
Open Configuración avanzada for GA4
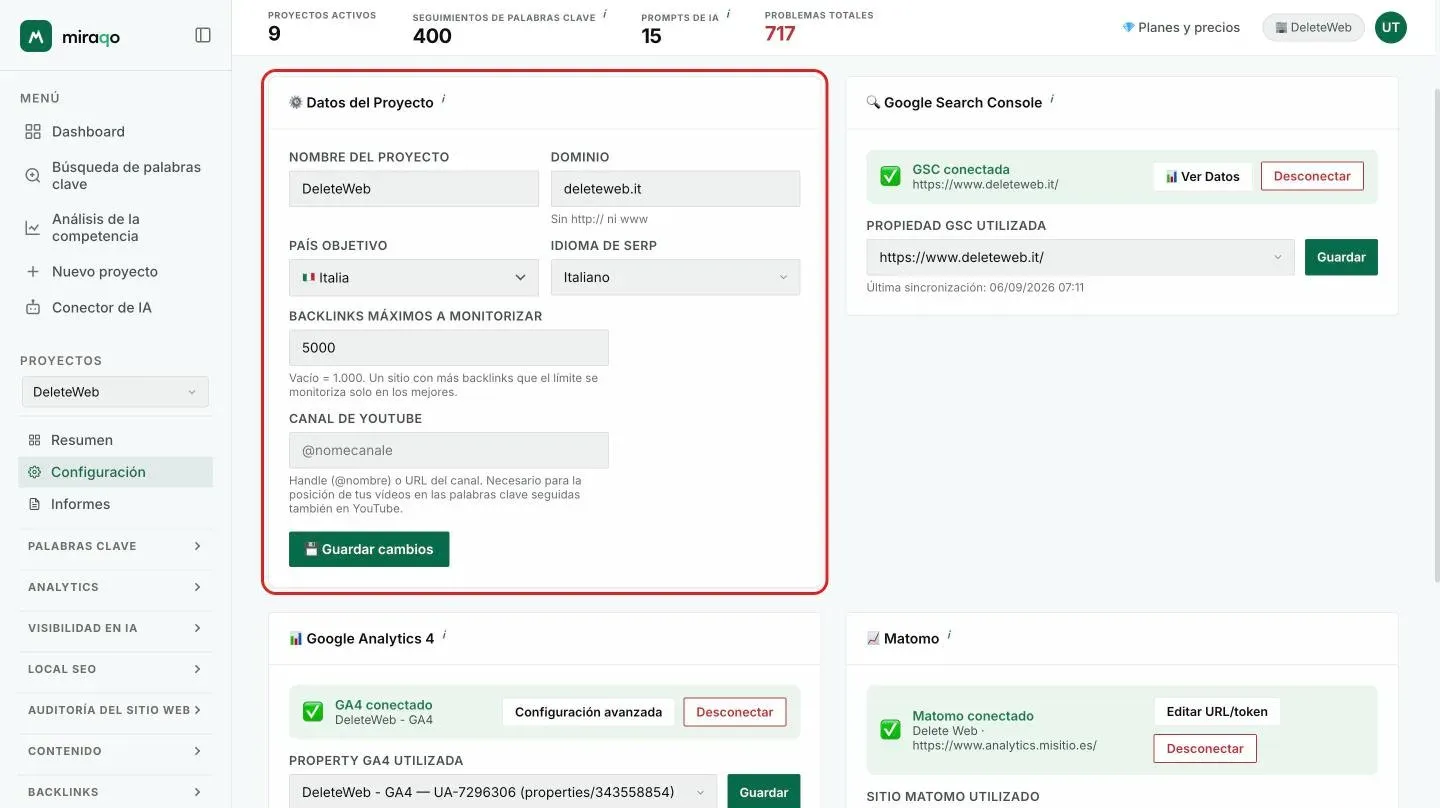(x=588, y=712)
